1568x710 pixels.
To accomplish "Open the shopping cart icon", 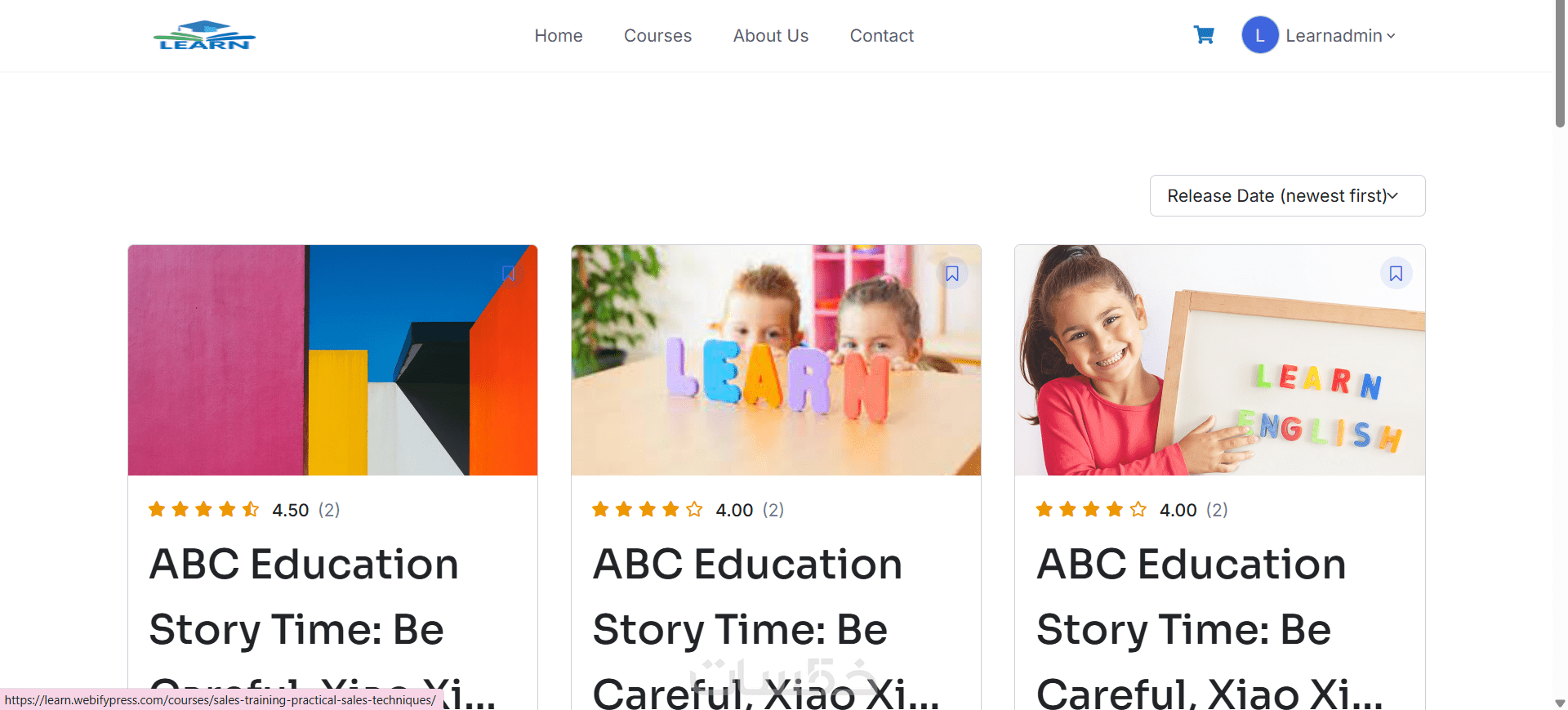I will tap(1204, 35).
